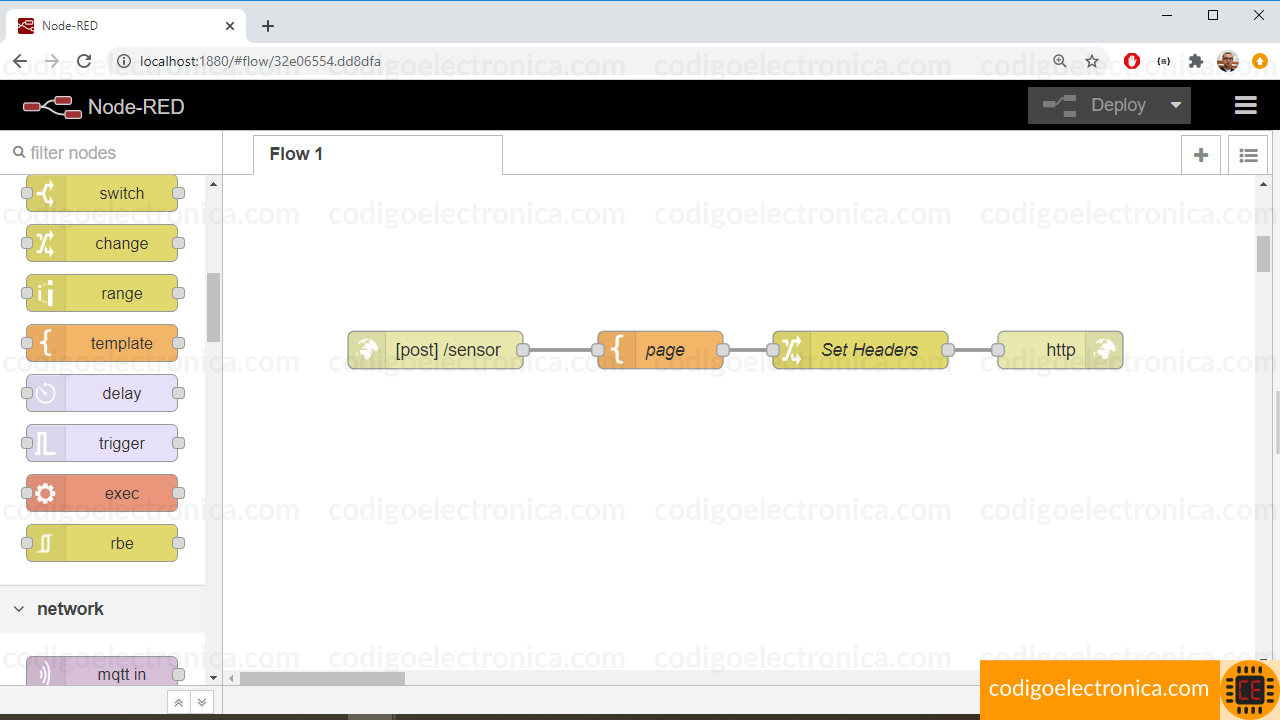Select the change node in palette
Viewport: 1280px width, 720px height.
tap(102, 243)
